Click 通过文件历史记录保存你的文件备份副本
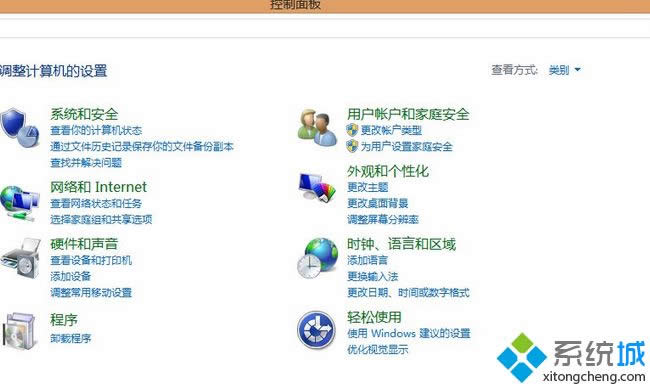The height and width of the screenshot is (387, 650). point(142,146)
